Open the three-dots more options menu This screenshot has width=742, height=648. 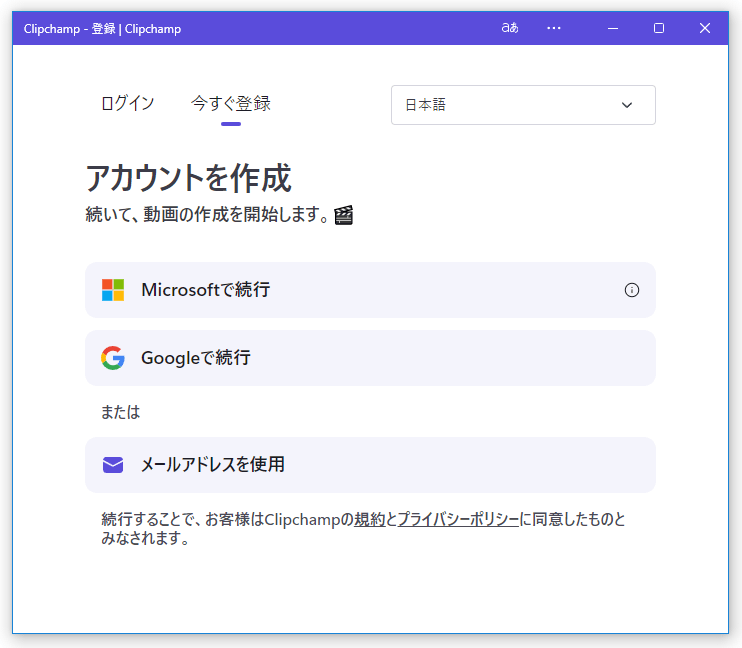pos(554,28)
